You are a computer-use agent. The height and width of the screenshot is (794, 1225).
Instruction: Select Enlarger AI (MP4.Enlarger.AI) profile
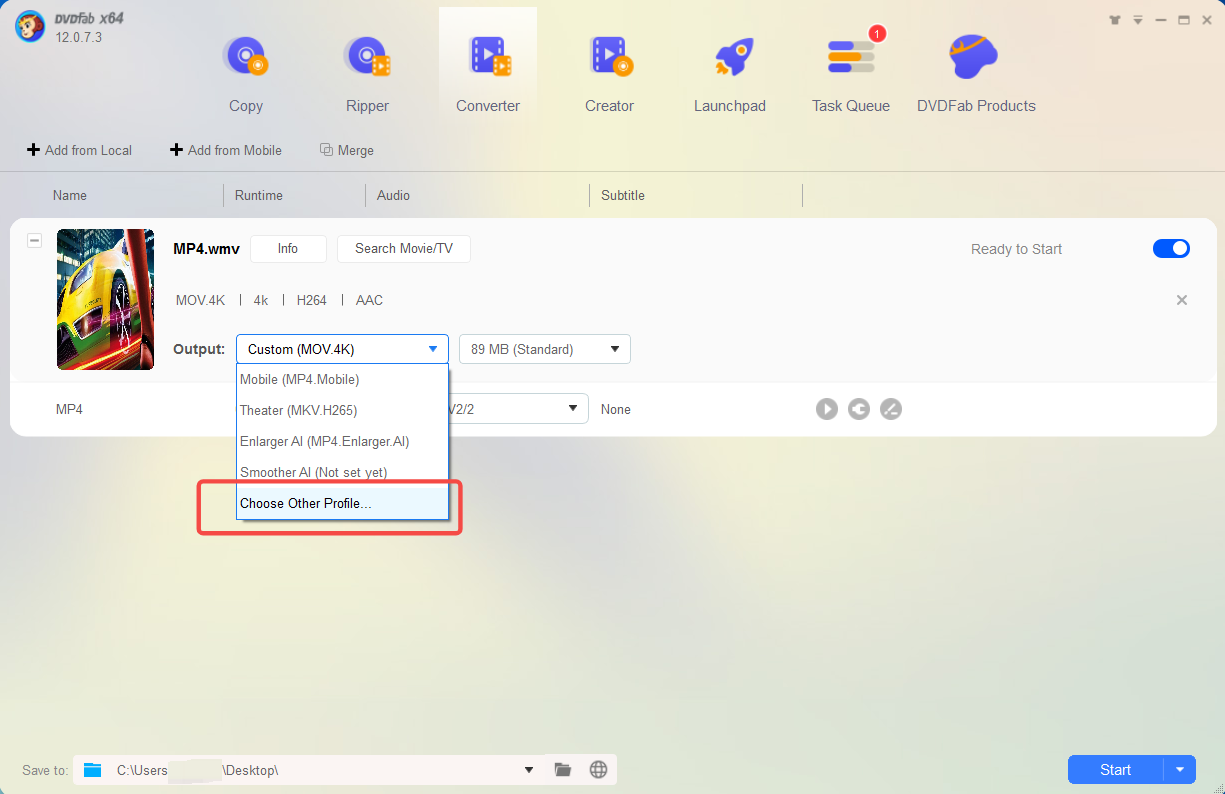[x=342, y=441]
